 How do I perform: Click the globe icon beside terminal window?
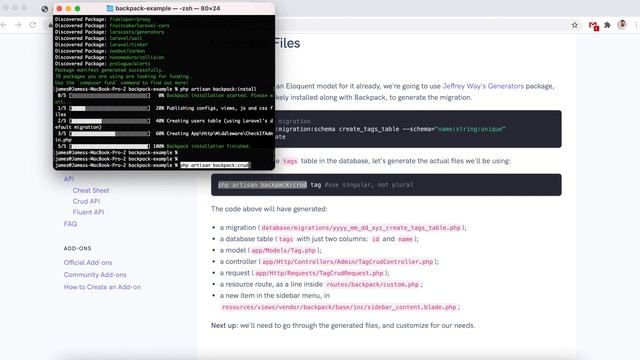(44, 9)
